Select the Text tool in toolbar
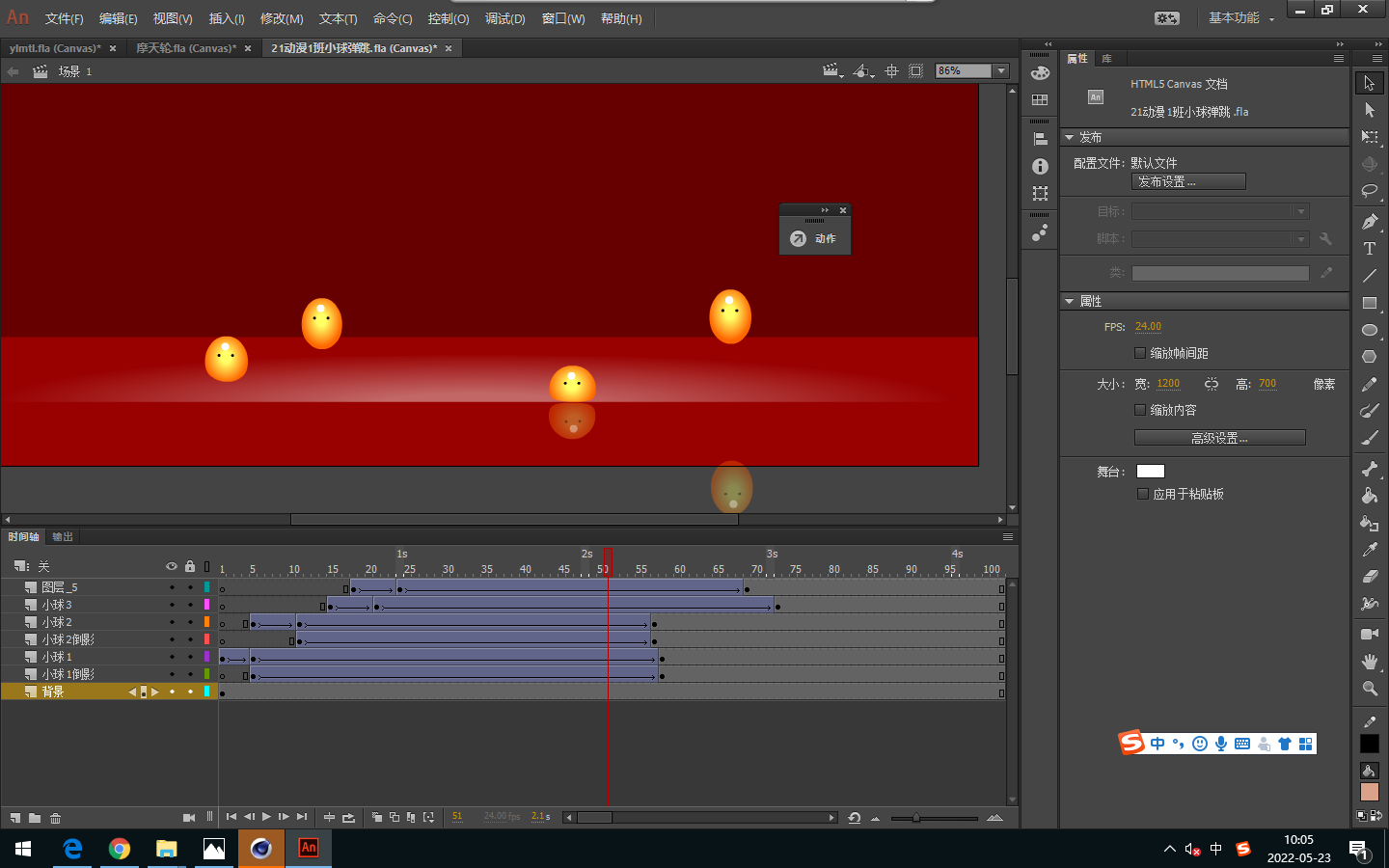The image size is (1389, 868). point(1369,249)
